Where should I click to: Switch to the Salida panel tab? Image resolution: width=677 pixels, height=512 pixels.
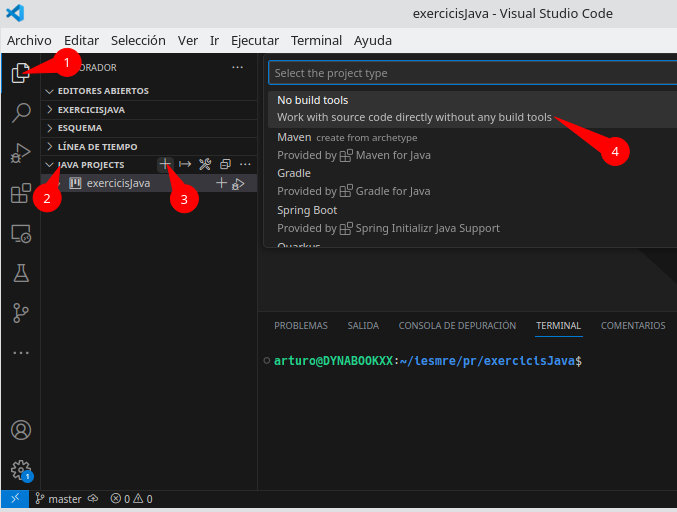point(363,326)
